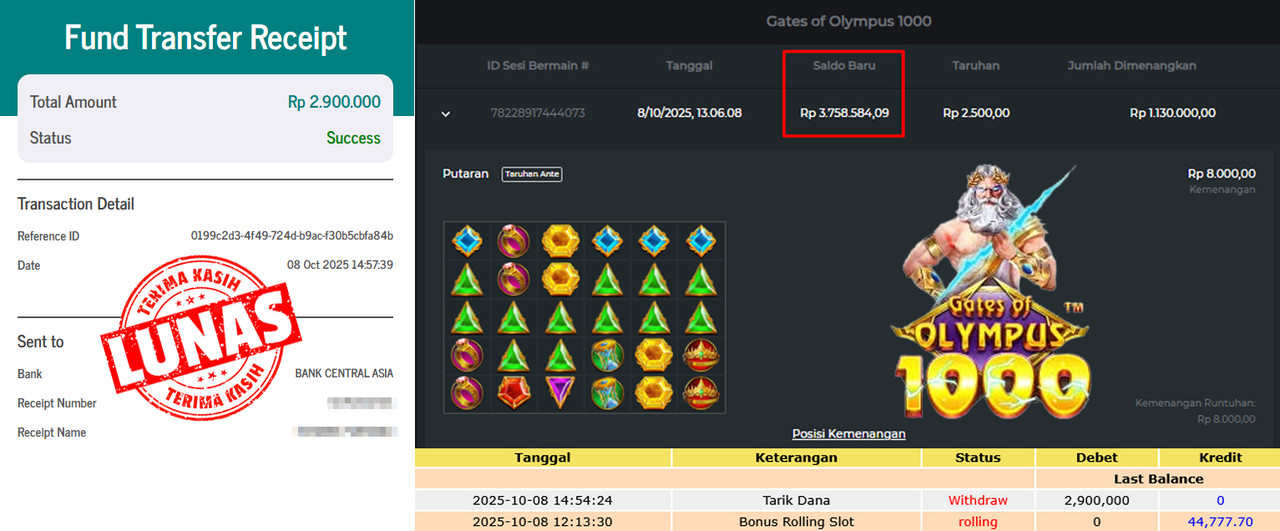This screenshot has width=1280, height=531.
Task: Select the Rp 8.000,00 Kemenangan amount
Action: point(1221,173)
